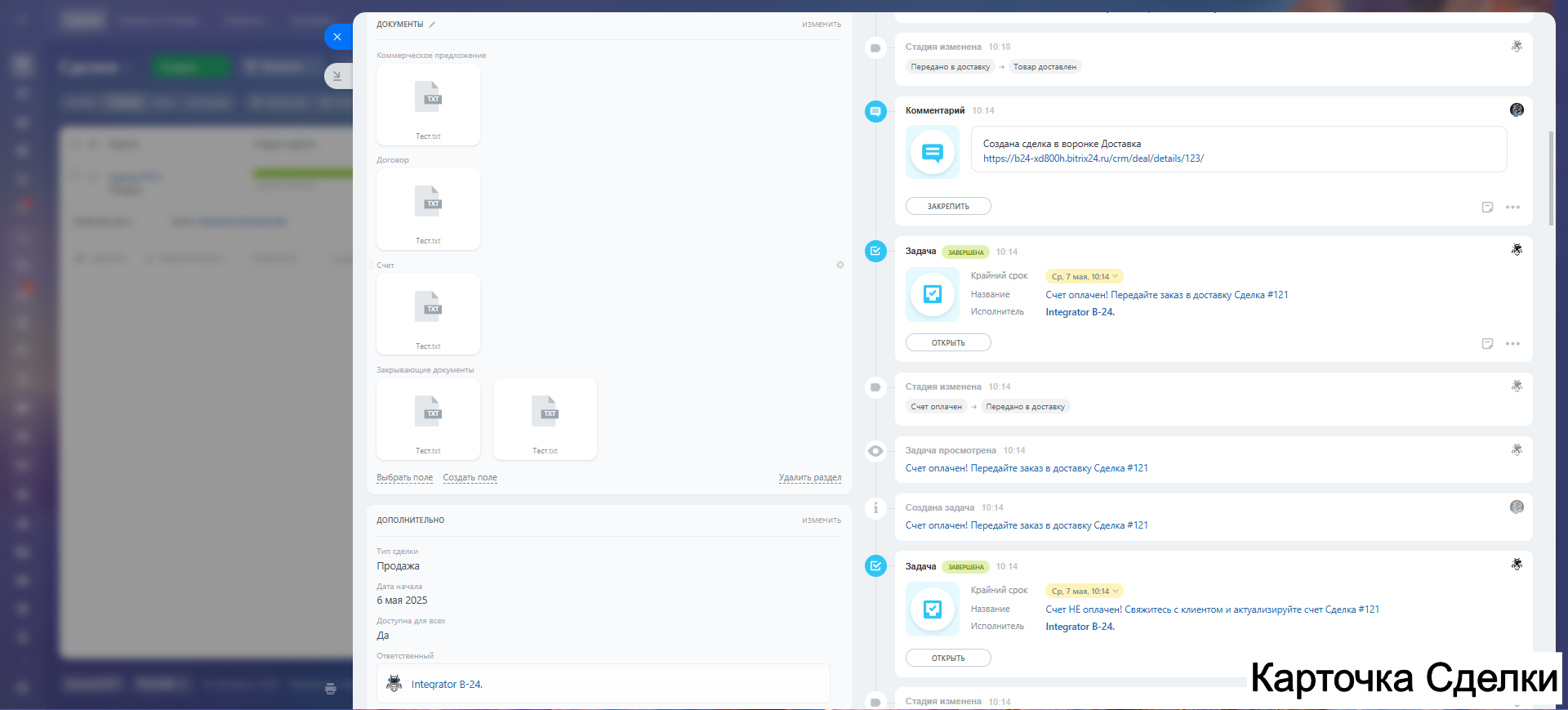This screenshot has height=710, width=1568.
Task: Open three-dots menu on the comment entry
Action: [1512, 208]
